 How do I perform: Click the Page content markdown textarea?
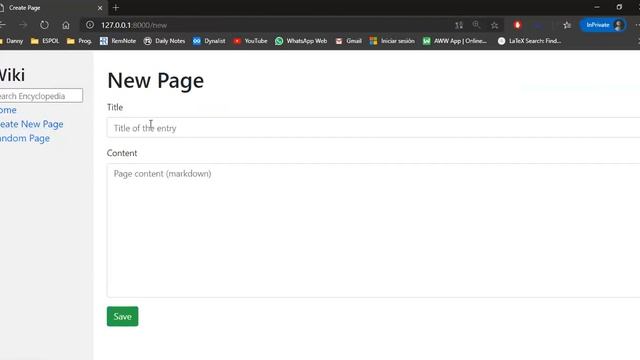(x=373, y=230)
